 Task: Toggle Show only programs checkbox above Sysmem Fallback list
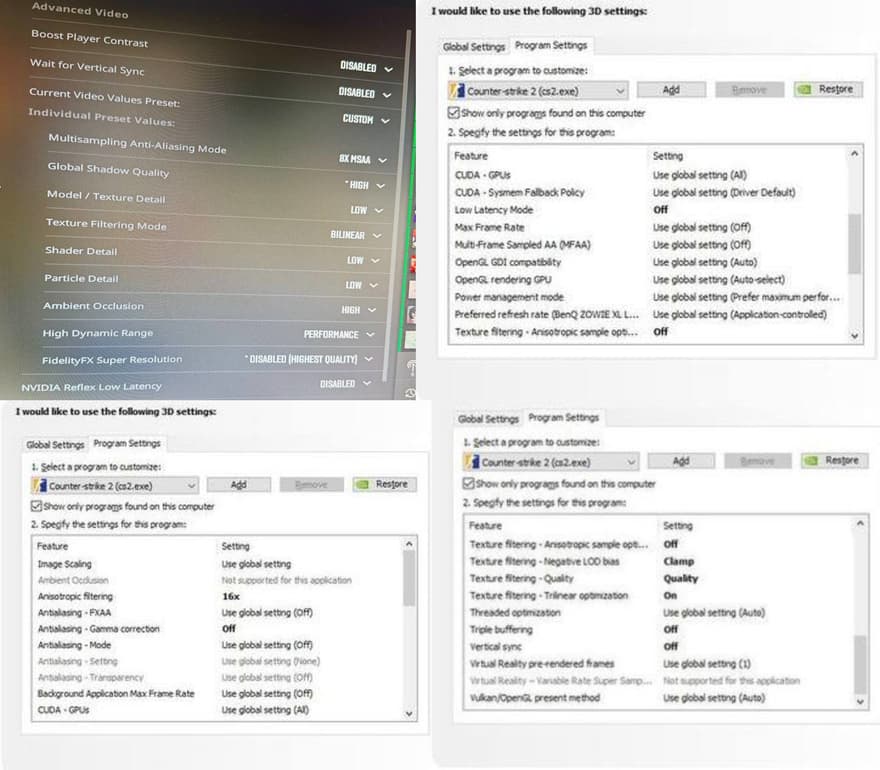click(x=453, y=113)
